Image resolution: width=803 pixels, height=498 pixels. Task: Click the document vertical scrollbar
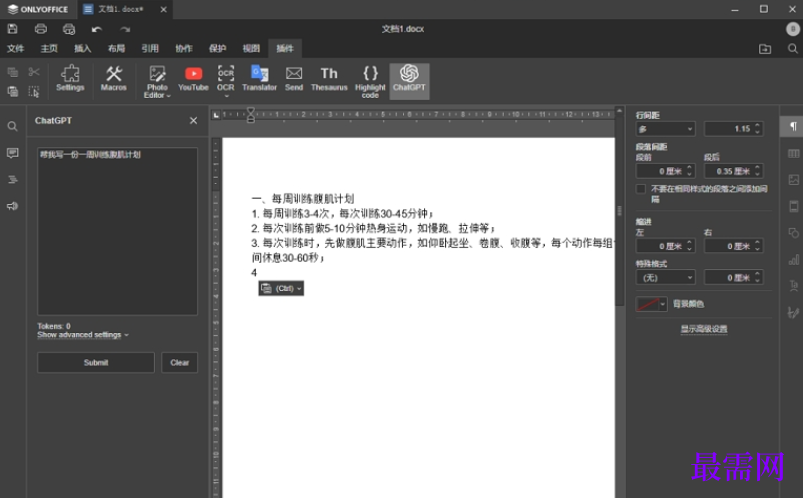pyautogui.click(x=619, y=211)
